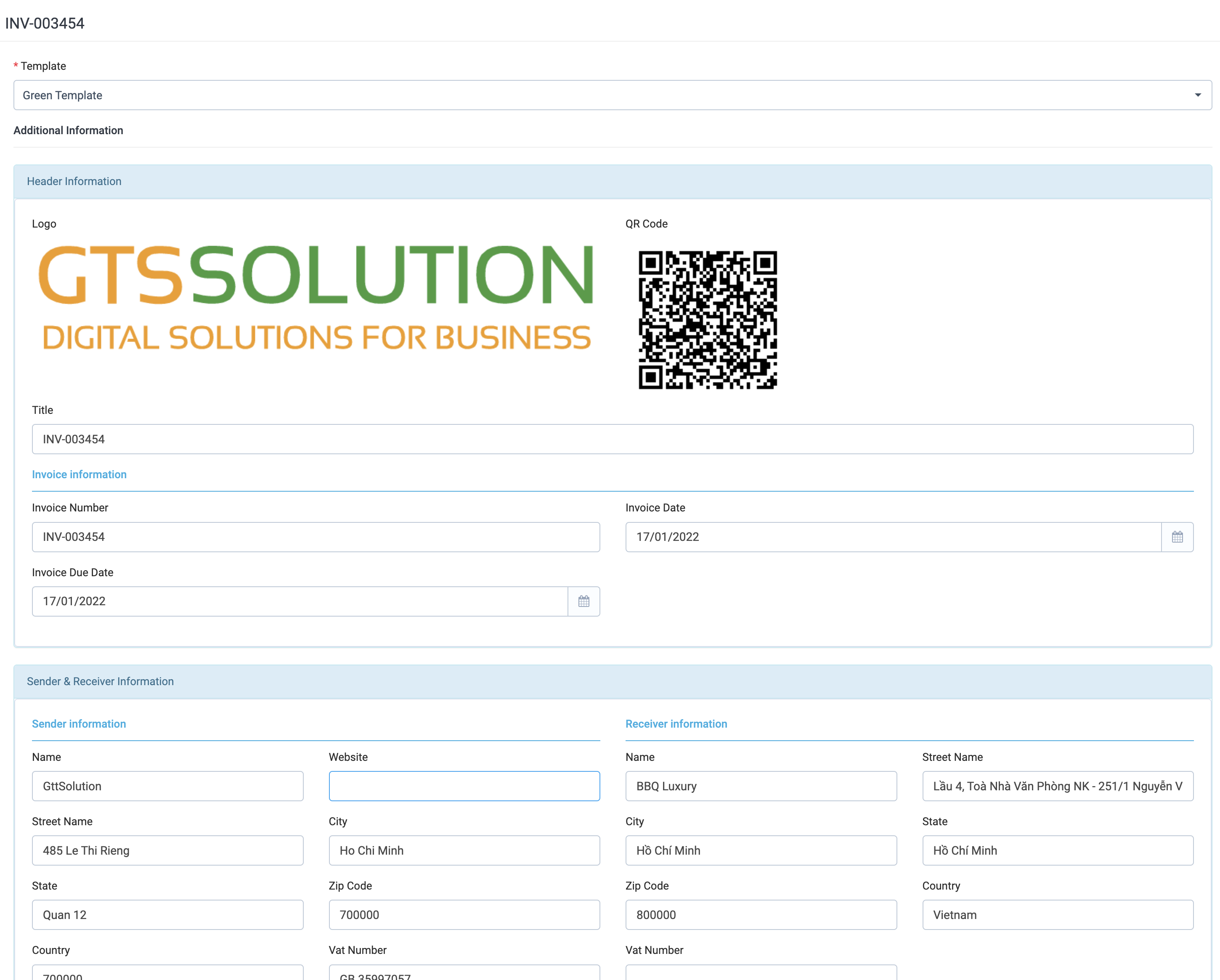Select the receiver Name field showing BBQ Luxury
Viewport: 1220px width, 980px height.
(761, 786)
